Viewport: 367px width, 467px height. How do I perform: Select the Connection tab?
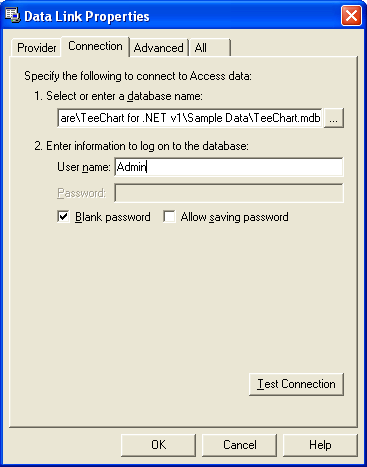coord(95,46)
